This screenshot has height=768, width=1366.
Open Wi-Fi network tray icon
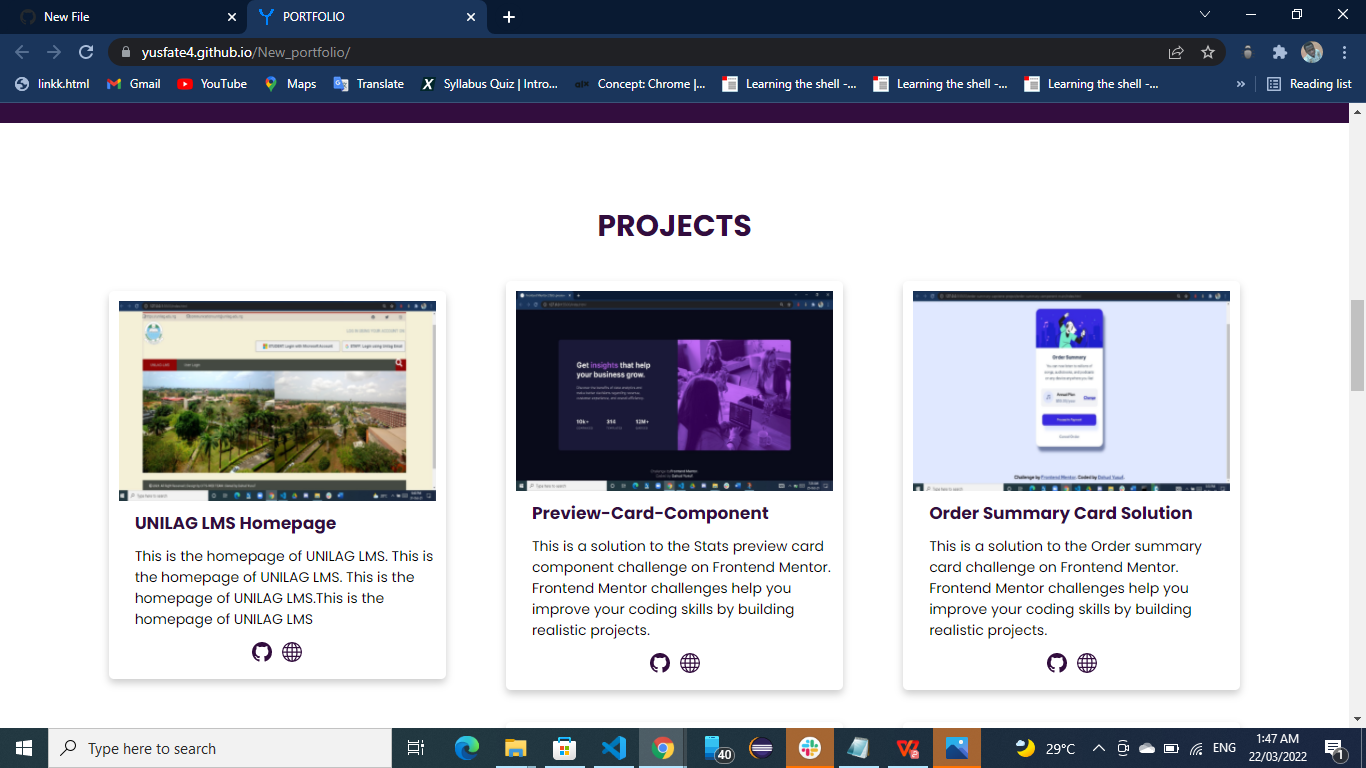click(1196, 748)
